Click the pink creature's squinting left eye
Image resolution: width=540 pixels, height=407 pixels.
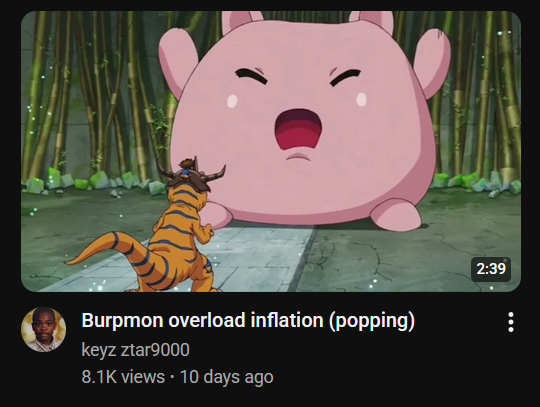pyautogui.click(x=251, y=76)
